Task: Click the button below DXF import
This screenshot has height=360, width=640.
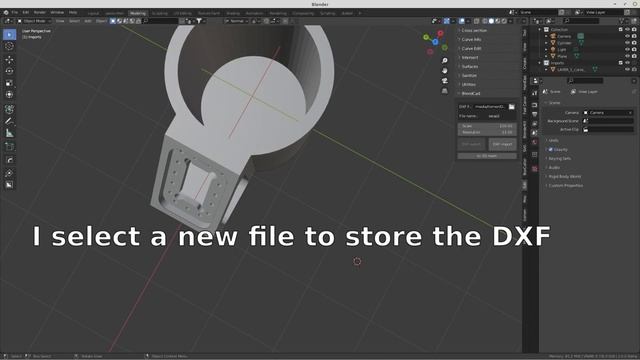Action: 487,156
